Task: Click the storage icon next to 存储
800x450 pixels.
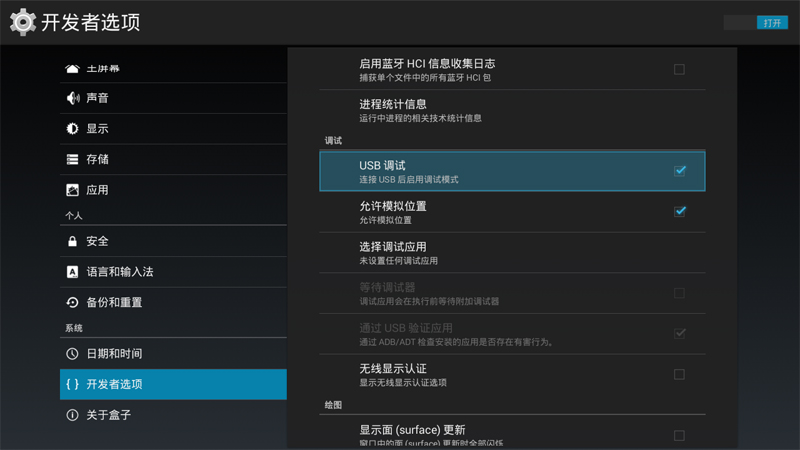Action: coord(72,160)
